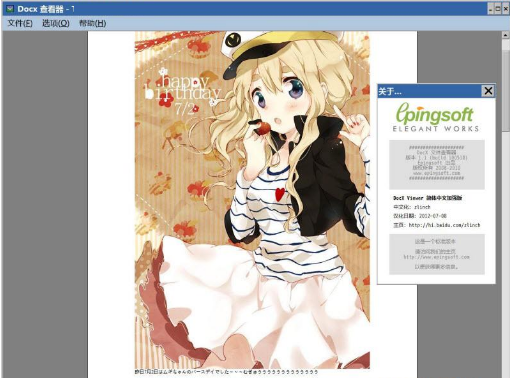Open the 选项(O) menu
The height and width of the screenshot is (378, 510).
pyautogui.click(x=56, y=23)
